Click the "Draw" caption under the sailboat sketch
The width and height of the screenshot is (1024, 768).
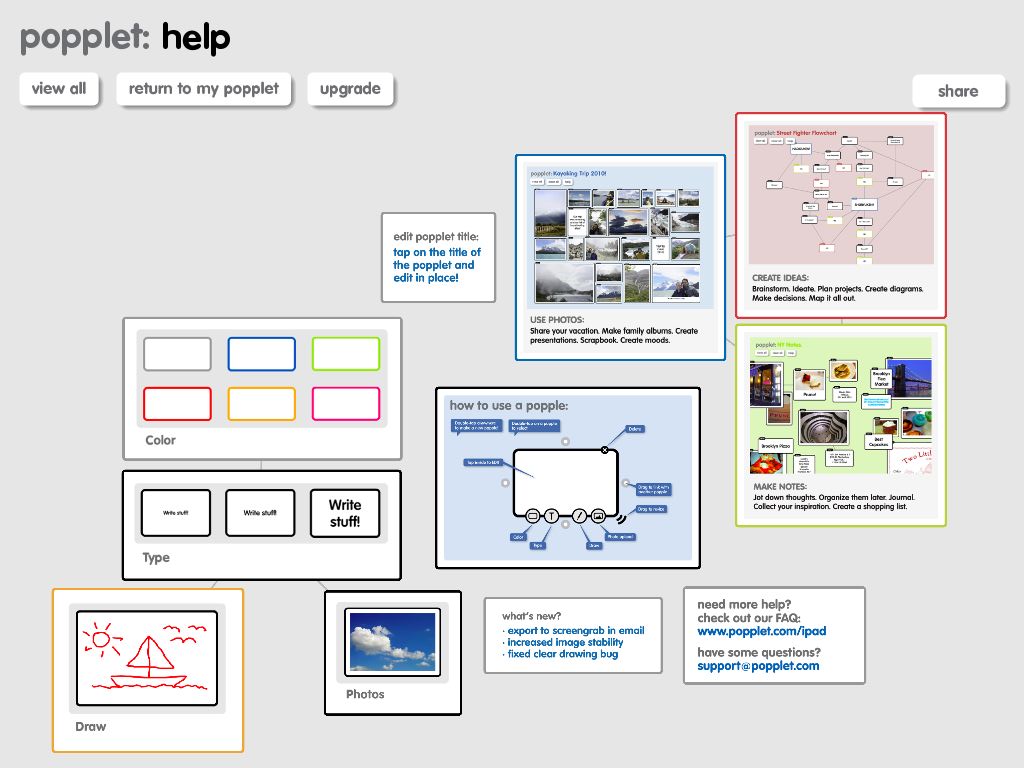click(x=91, y=727)
